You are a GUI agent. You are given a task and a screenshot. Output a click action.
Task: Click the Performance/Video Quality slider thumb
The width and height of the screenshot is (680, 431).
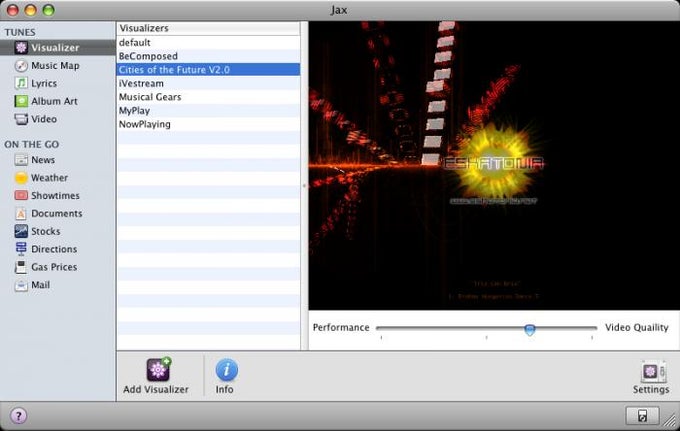click(x=530, y=329)
